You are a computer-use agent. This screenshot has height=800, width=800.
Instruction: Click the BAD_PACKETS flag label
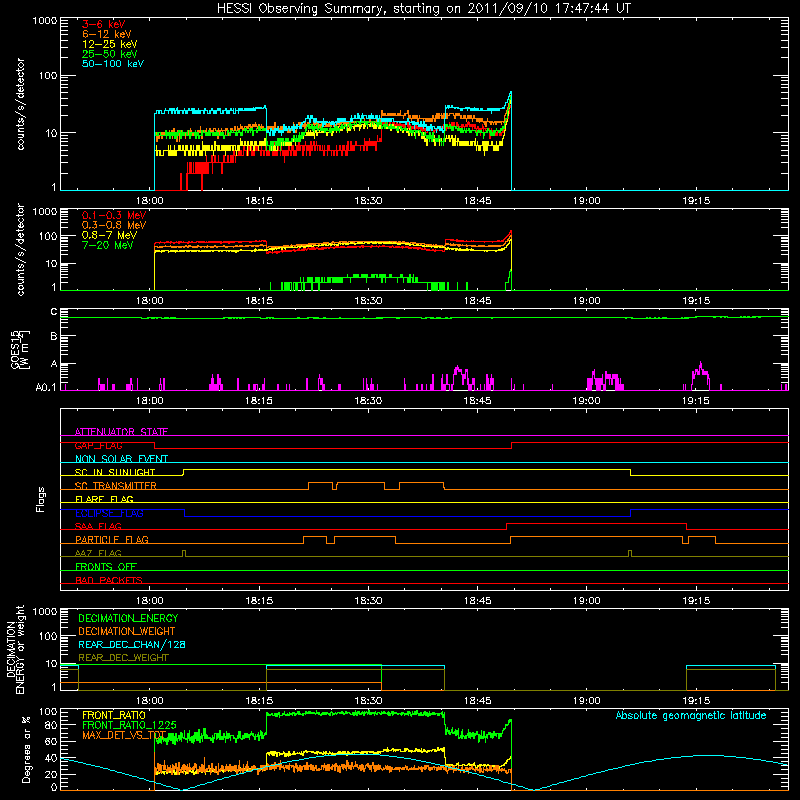tap(109, 580)
